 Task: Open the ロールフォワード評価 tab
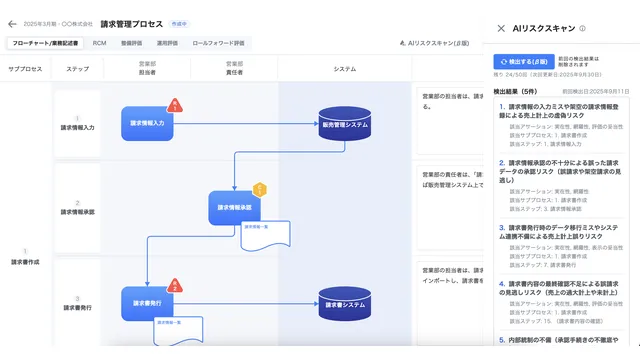(218, 43)
